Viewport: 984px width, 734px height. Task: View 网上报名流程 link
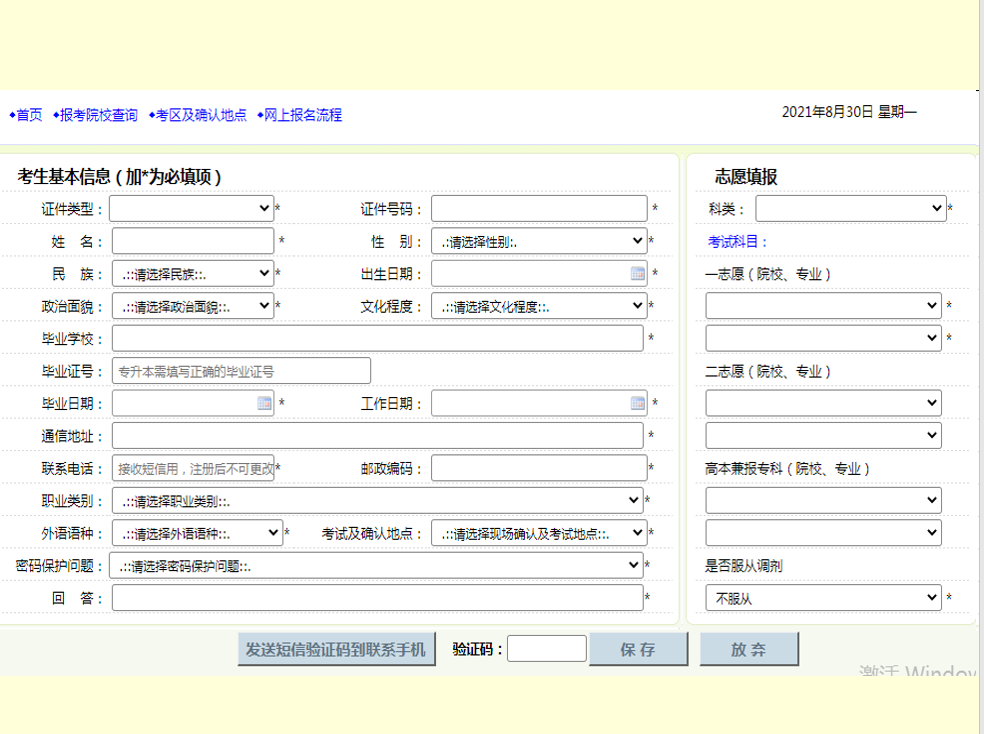(x=302, y=115)
